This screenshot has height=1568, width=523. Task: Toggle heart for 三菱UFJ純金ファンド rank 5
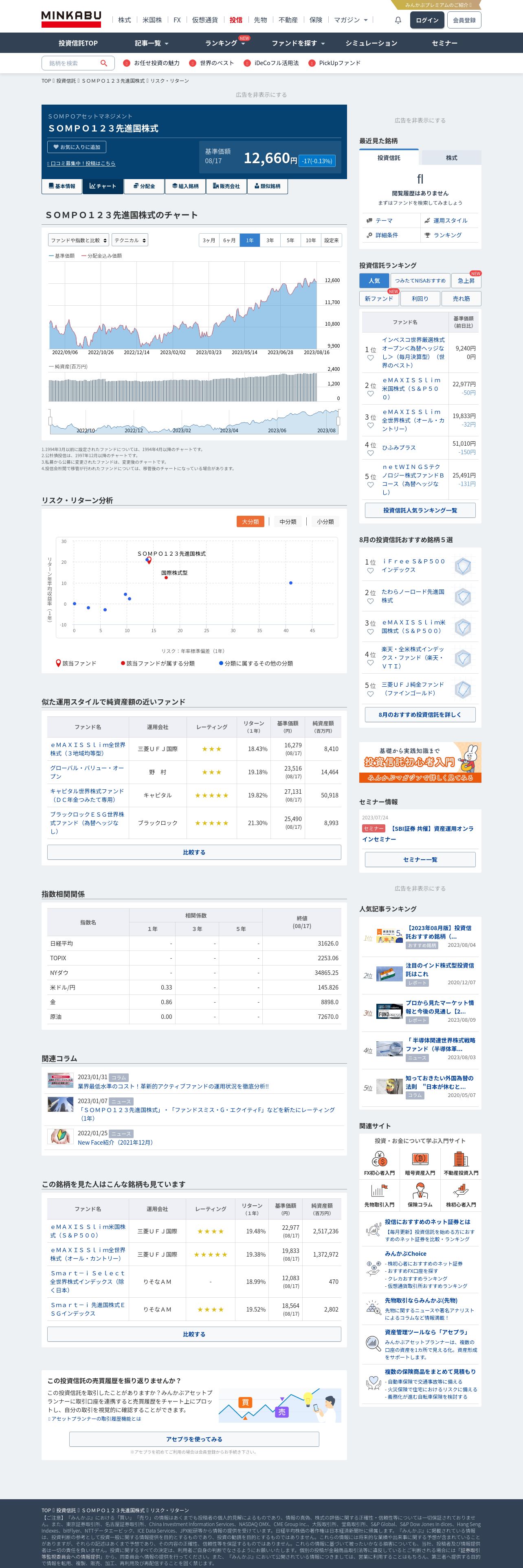[x=370, y=693]
